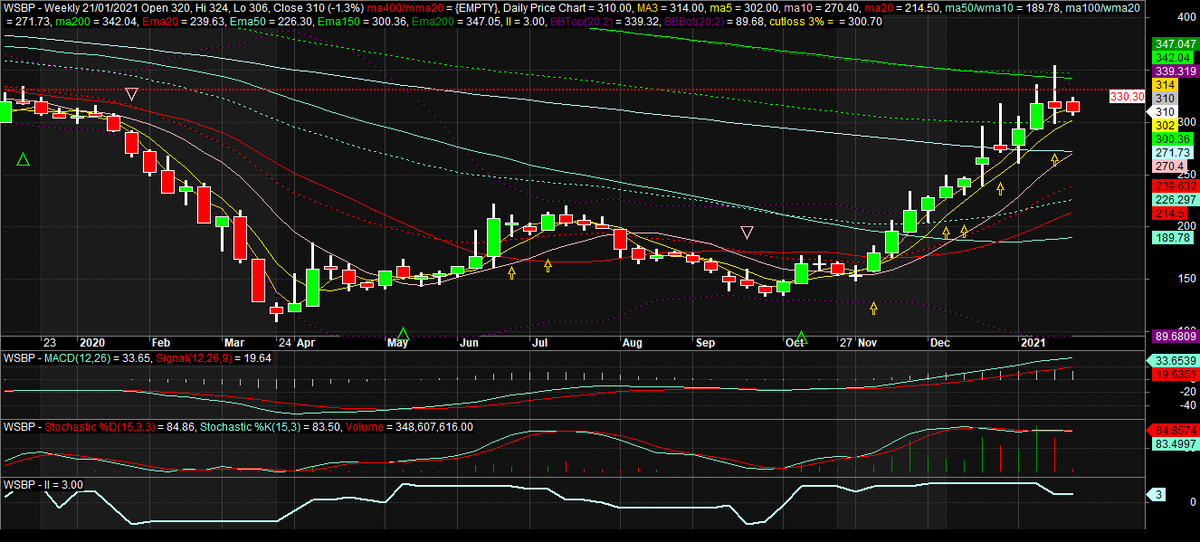The width and height of the screenshot is (1200, 542).
Task: Click the 2020 label on the date axis
Action: tap(91, 342)
